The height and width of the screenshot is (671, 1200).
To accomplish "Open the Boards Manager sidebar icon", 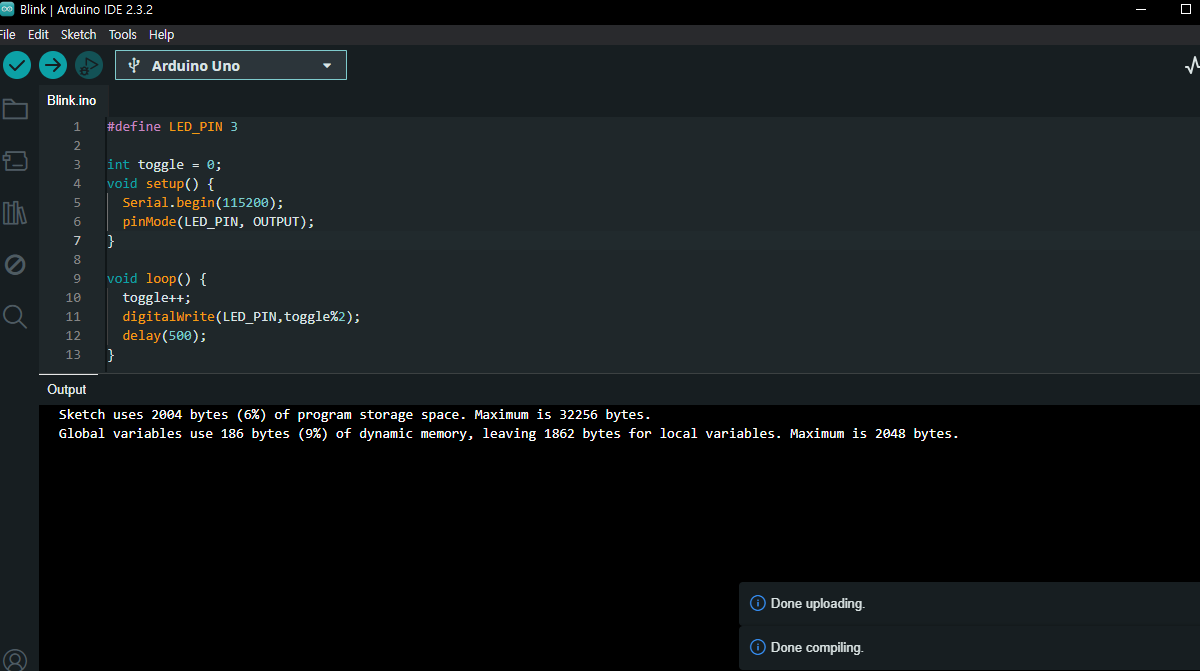I will pyautogui.click(x=15, y=161).
